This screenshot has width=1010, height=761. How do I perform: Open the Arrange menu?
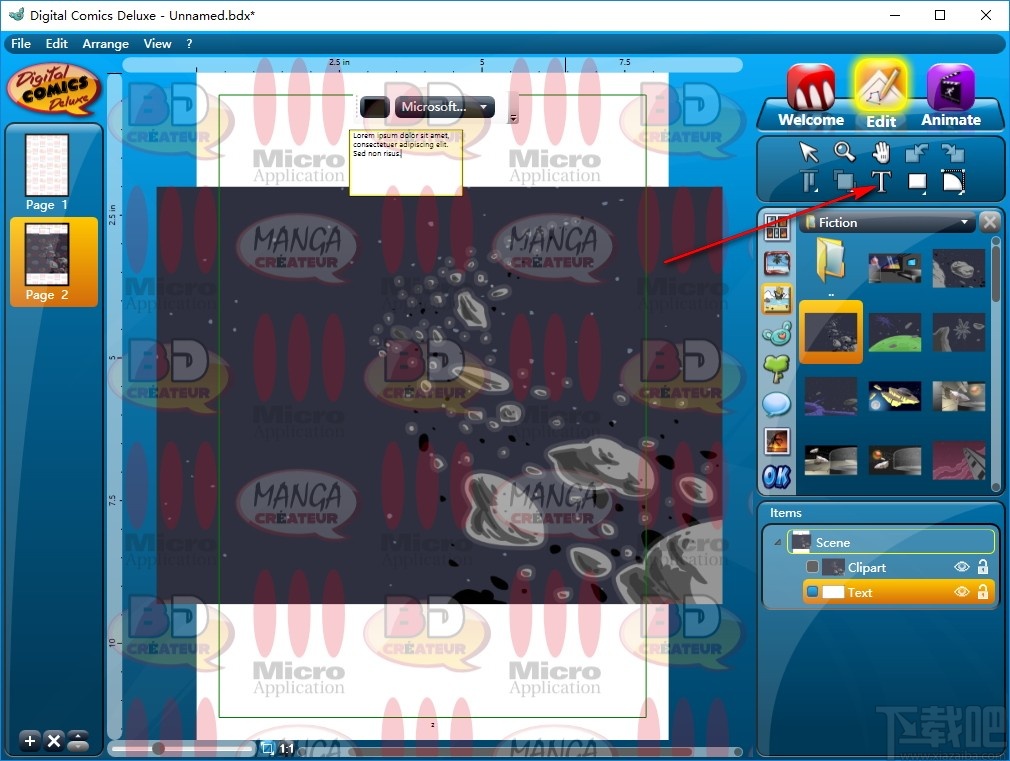pyautogui.click(x=106, y=44)
